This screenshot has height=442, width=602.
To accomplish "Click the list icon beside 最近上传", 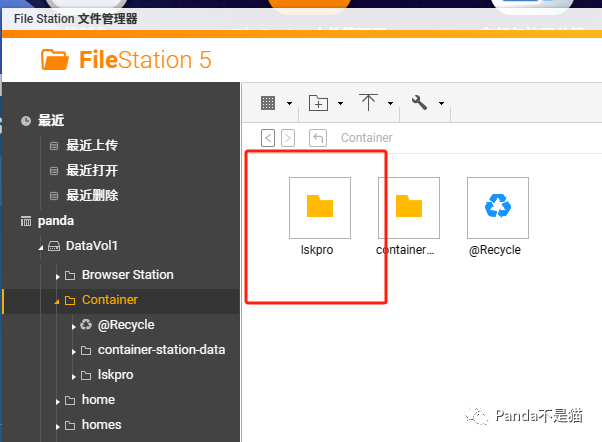I will [54, 146].
